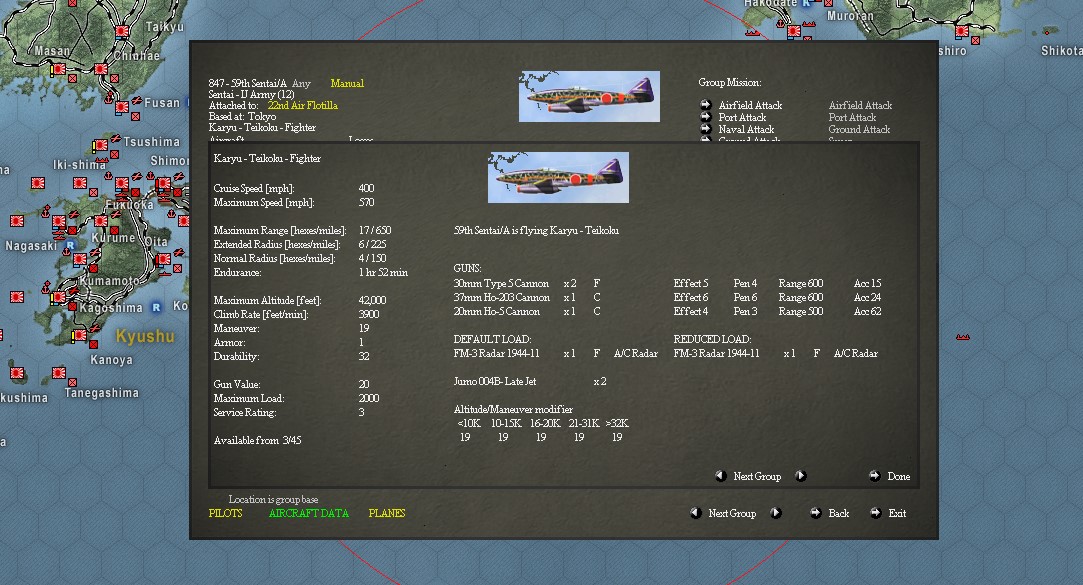Viewport: 1083px width, 585px height.
Task: Open the PLANES tab
Action: point(387,513)
